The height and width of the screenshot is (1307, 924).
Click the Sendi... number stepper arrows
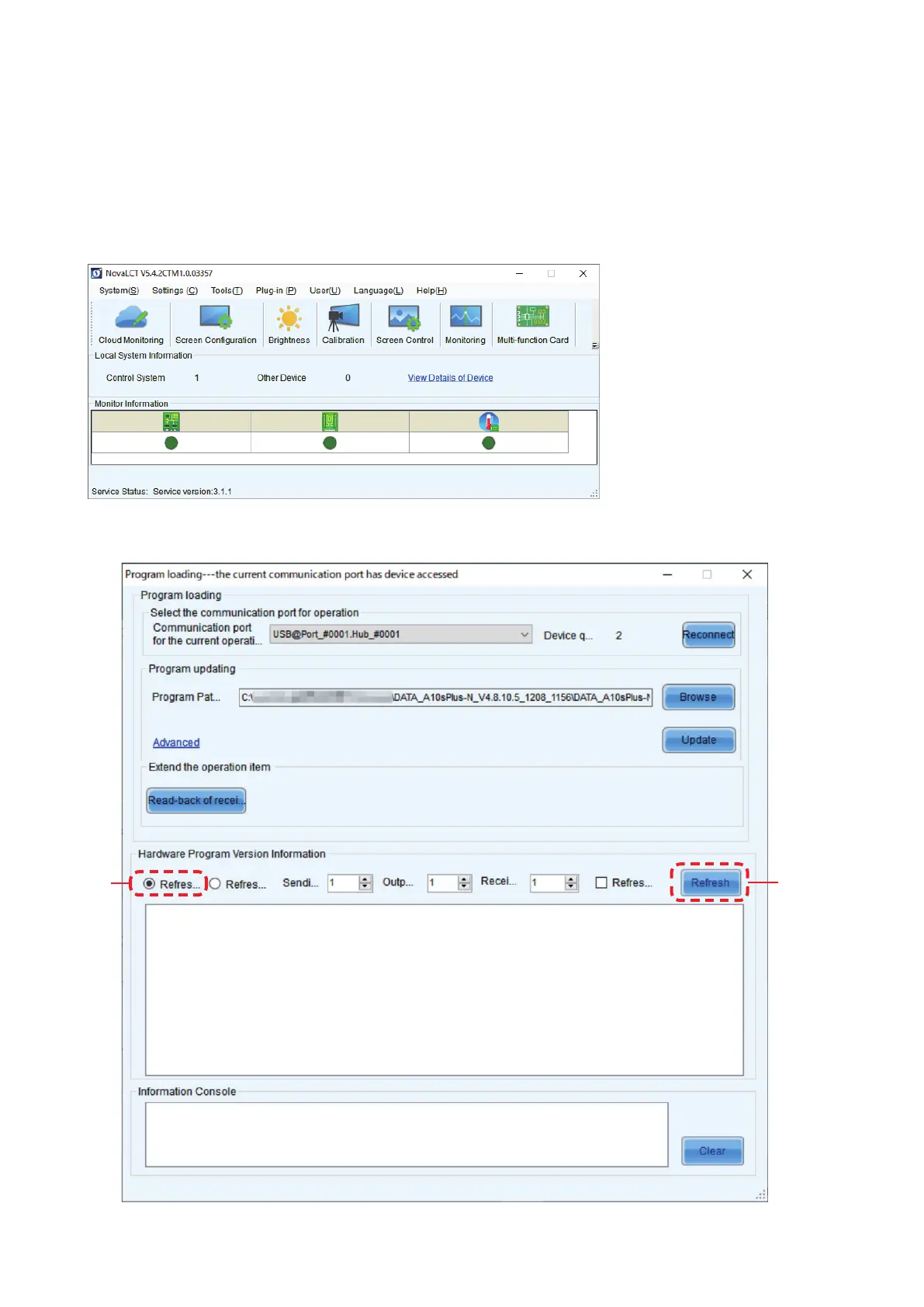coord(365,883)
